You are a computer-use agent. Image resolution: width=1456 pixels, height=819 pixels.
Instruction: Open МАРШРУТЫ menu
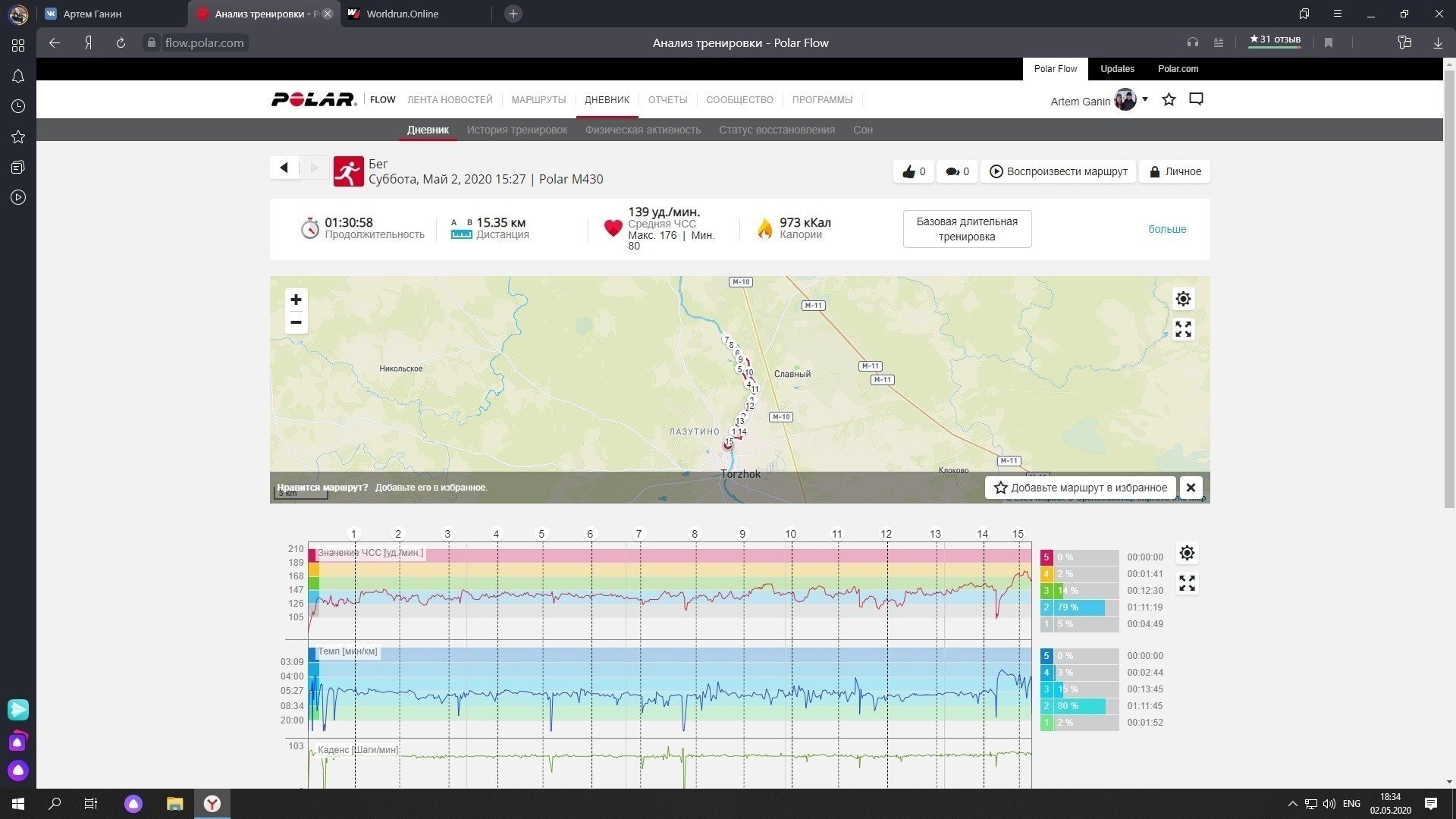(538, 99)
